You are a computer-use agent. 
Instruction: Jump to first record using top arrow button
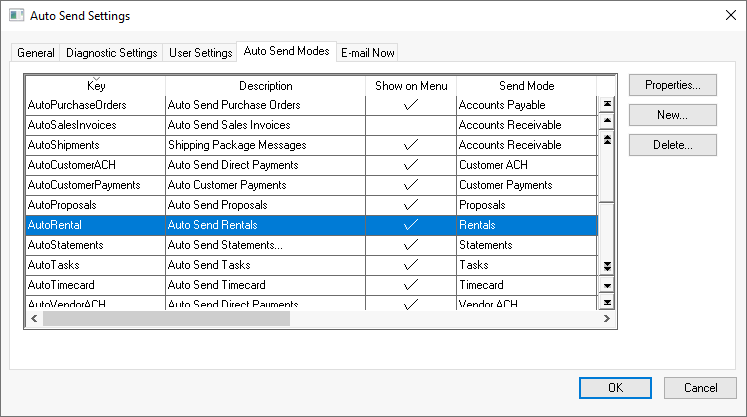point(606,105)
